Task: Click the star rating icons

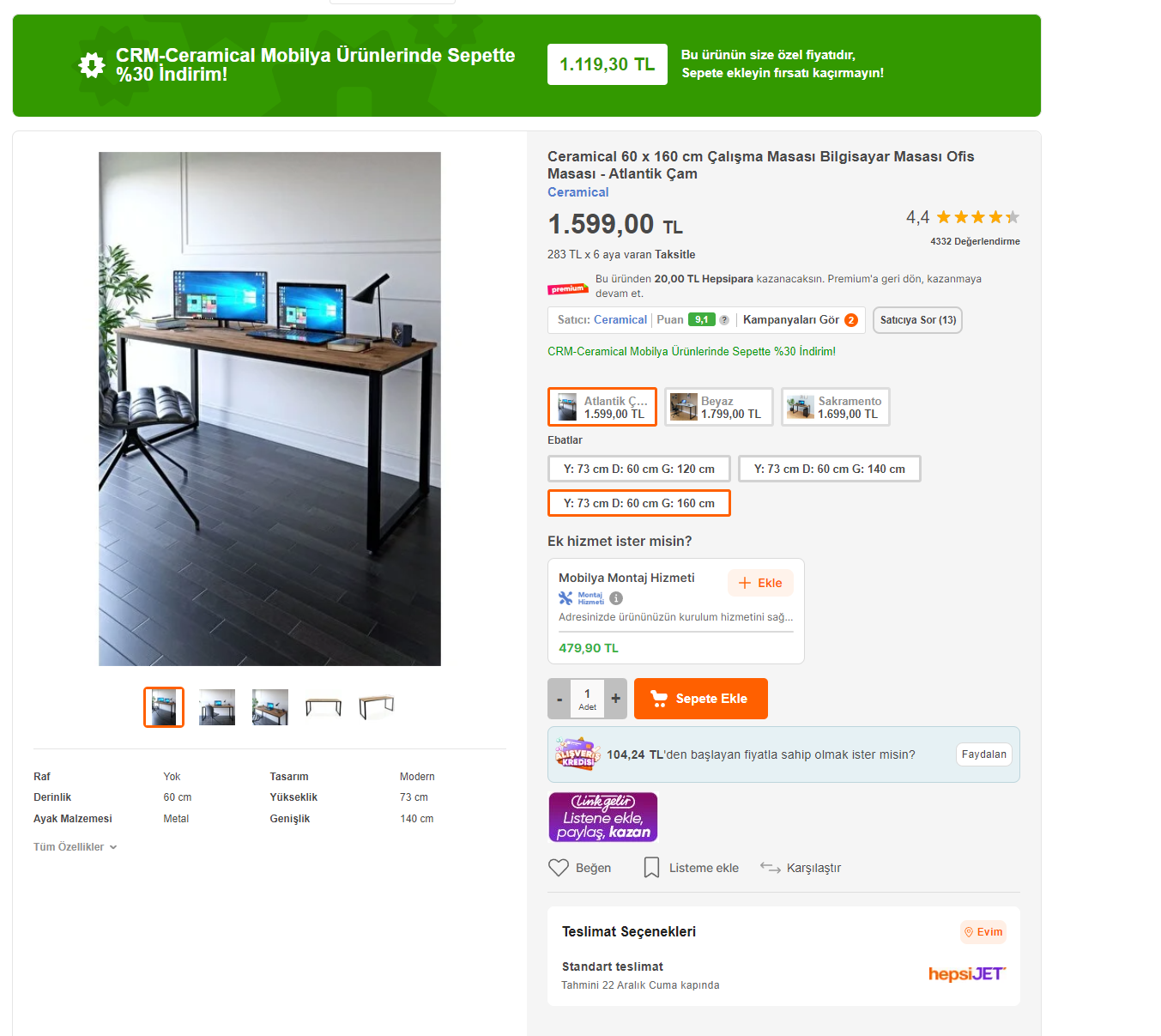Action: coord(978,217)
